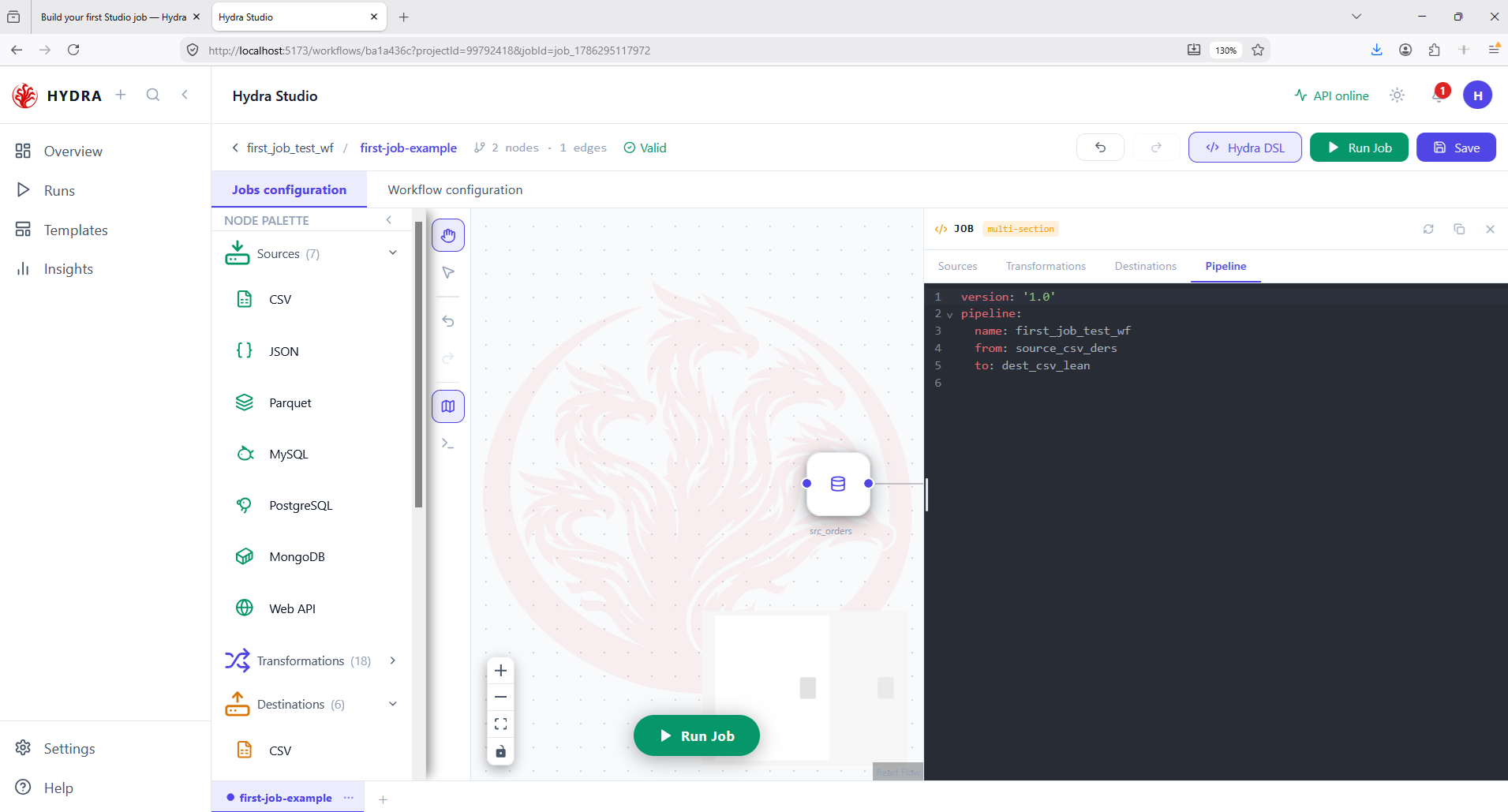Select the hand pan tool on canvas

pos(448,235)
